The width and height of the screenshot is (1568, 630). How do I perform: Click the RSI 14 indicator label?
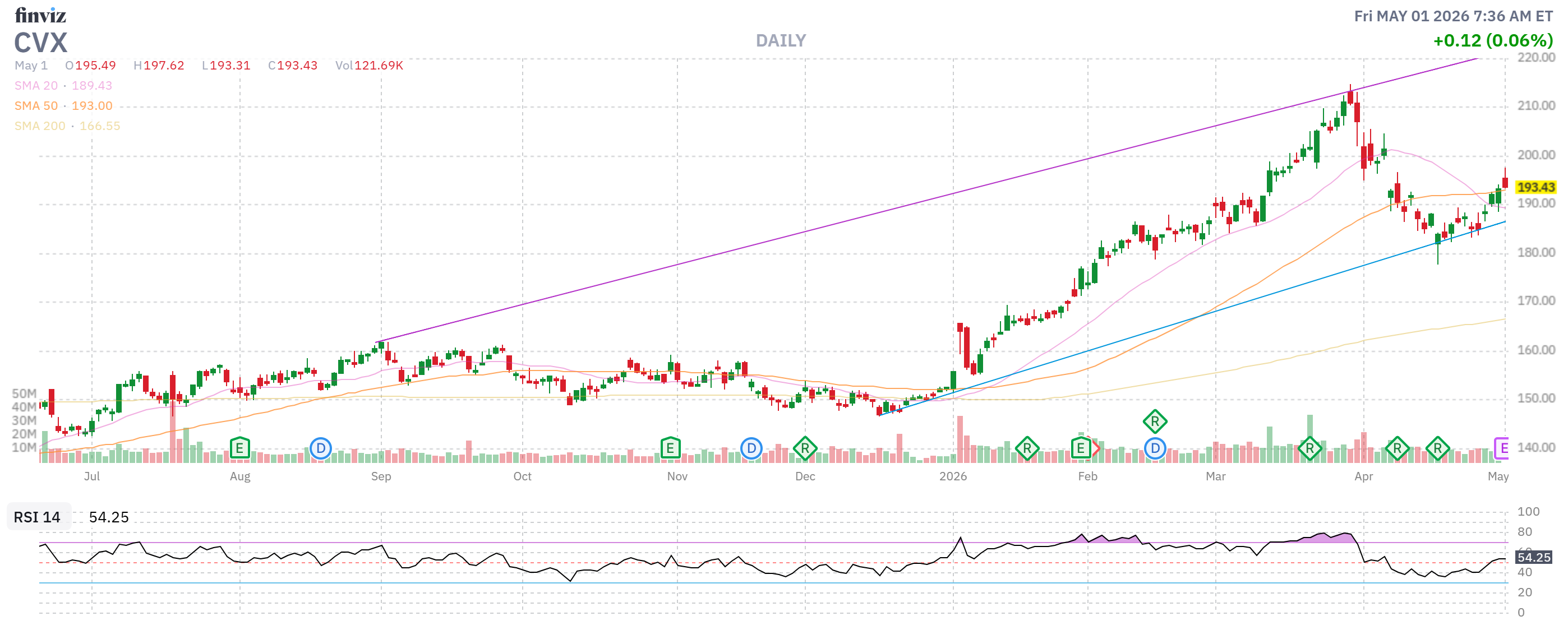(37, 517)
